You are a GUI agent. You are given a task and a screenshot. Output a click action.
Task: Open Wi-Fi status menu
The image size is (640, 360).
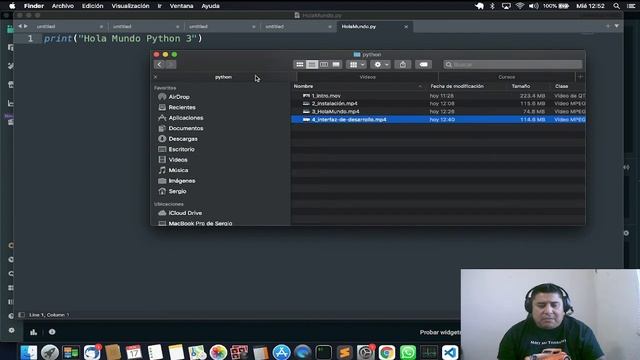[x=520, y=6]
